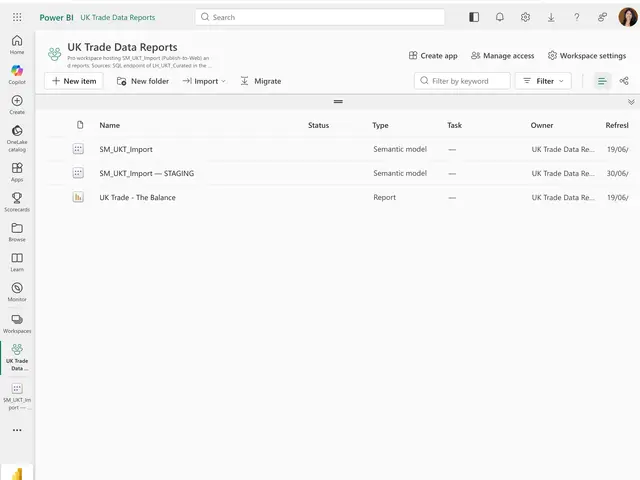Click Task column header
The image size is (640, 480).
tap(454, 125)
